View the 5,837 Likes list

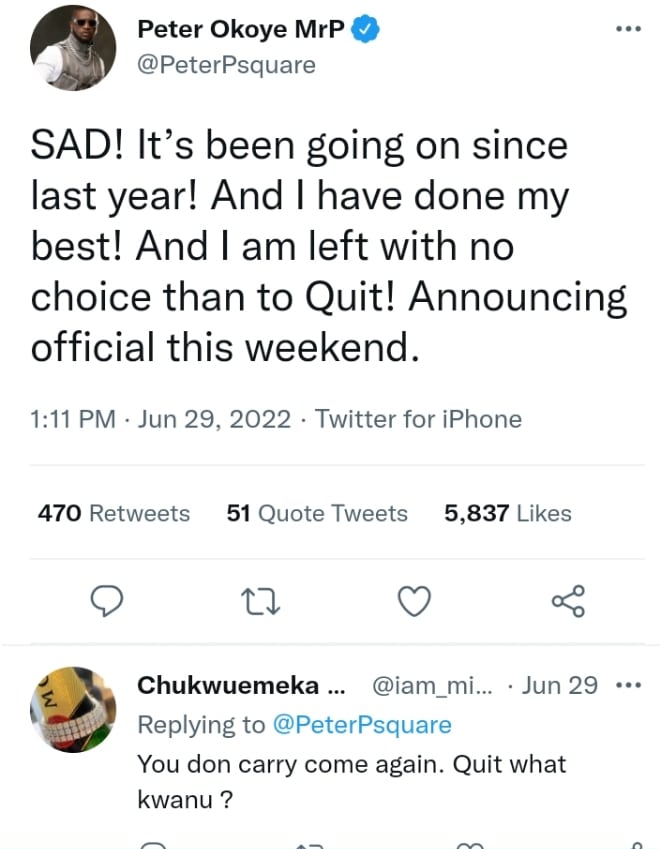pyautogui.click(x=507, y=513)
